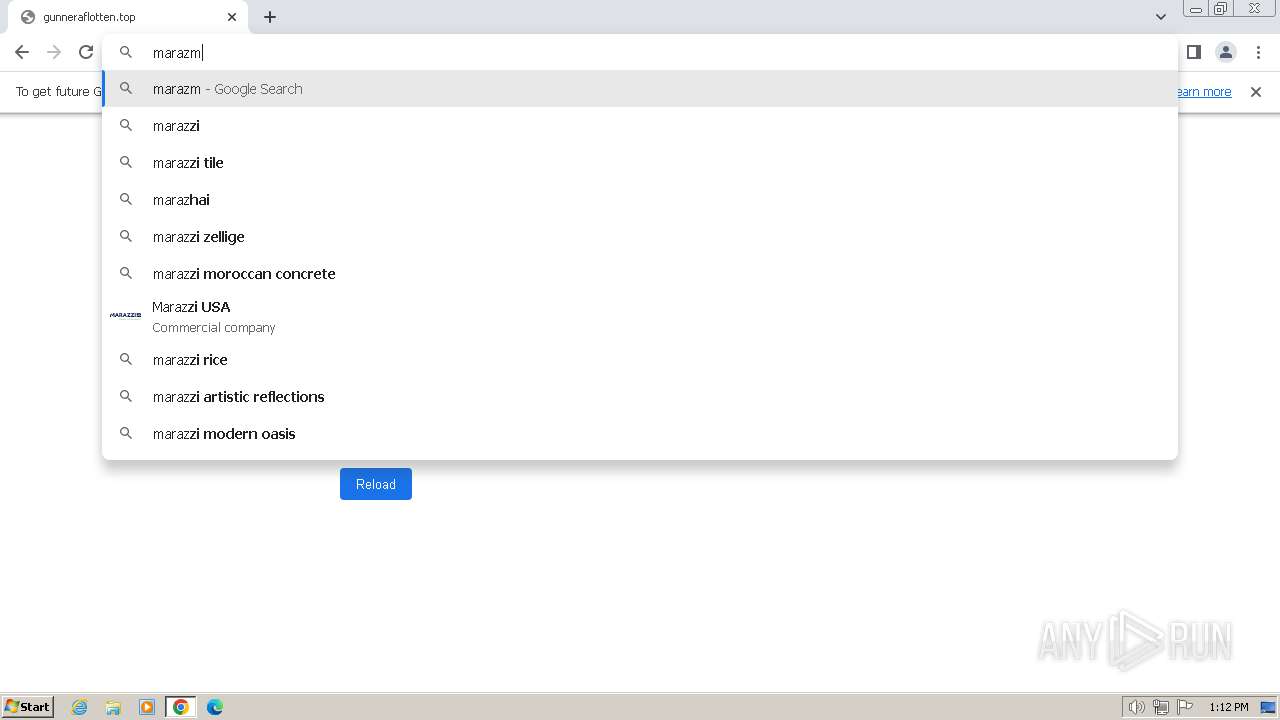Click the forward navigation arrow
Viewport: 1280px width, 720px height.
[x=54, y=52]
